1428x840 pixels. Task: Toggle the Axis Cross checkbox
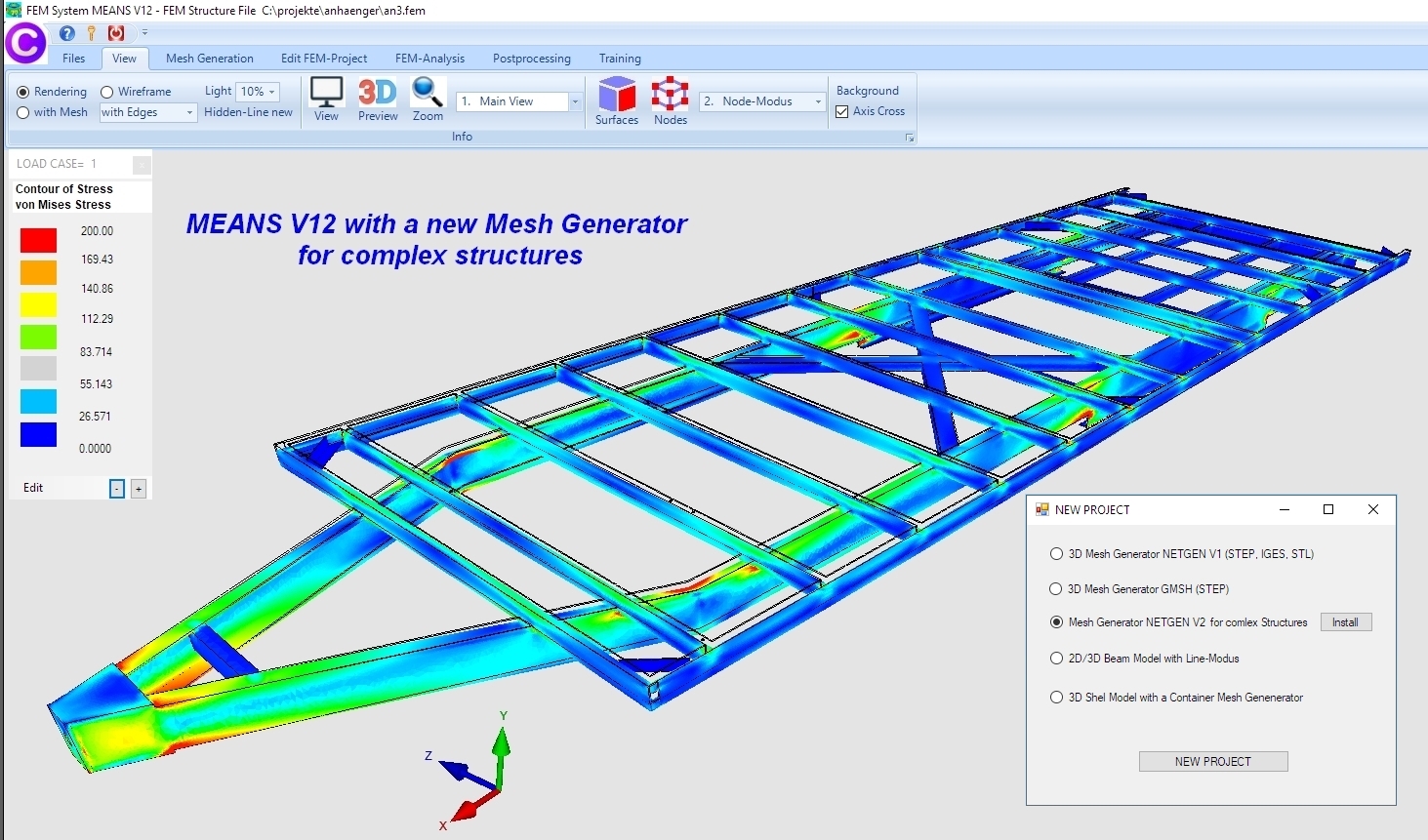coord(842,111)
